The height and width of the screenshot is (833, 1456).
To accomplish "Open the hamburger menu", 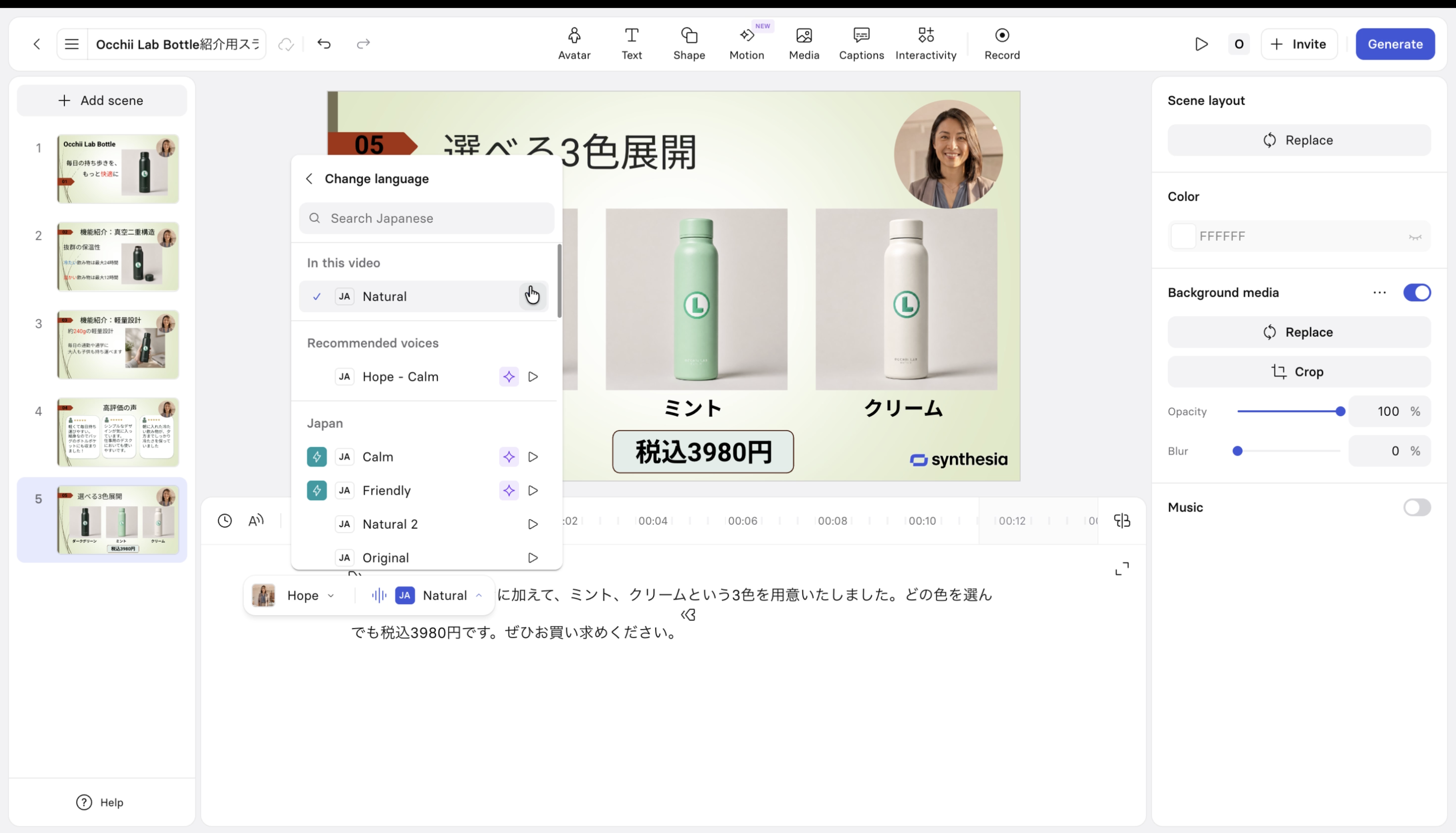I will 71,44.
